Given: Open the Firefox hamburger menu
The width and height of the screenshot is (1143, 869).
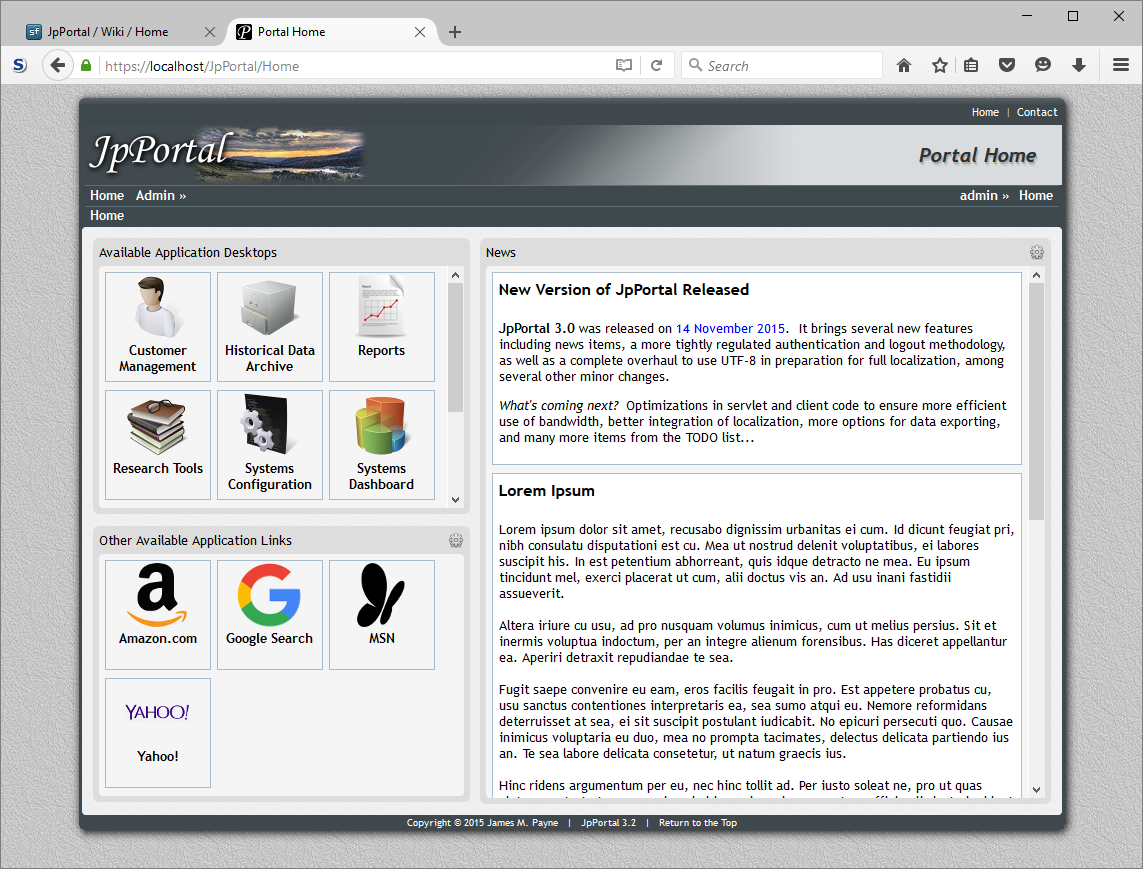Looking at the screenshot, I should (x=1121, y=65).
